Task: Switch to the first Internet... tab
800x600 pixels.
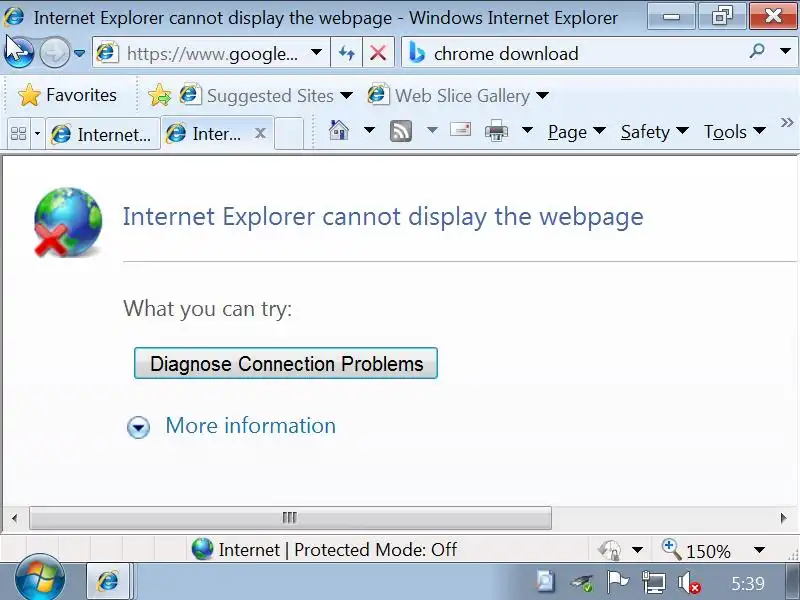Action: pyautogui.click(x=103, y=134)
